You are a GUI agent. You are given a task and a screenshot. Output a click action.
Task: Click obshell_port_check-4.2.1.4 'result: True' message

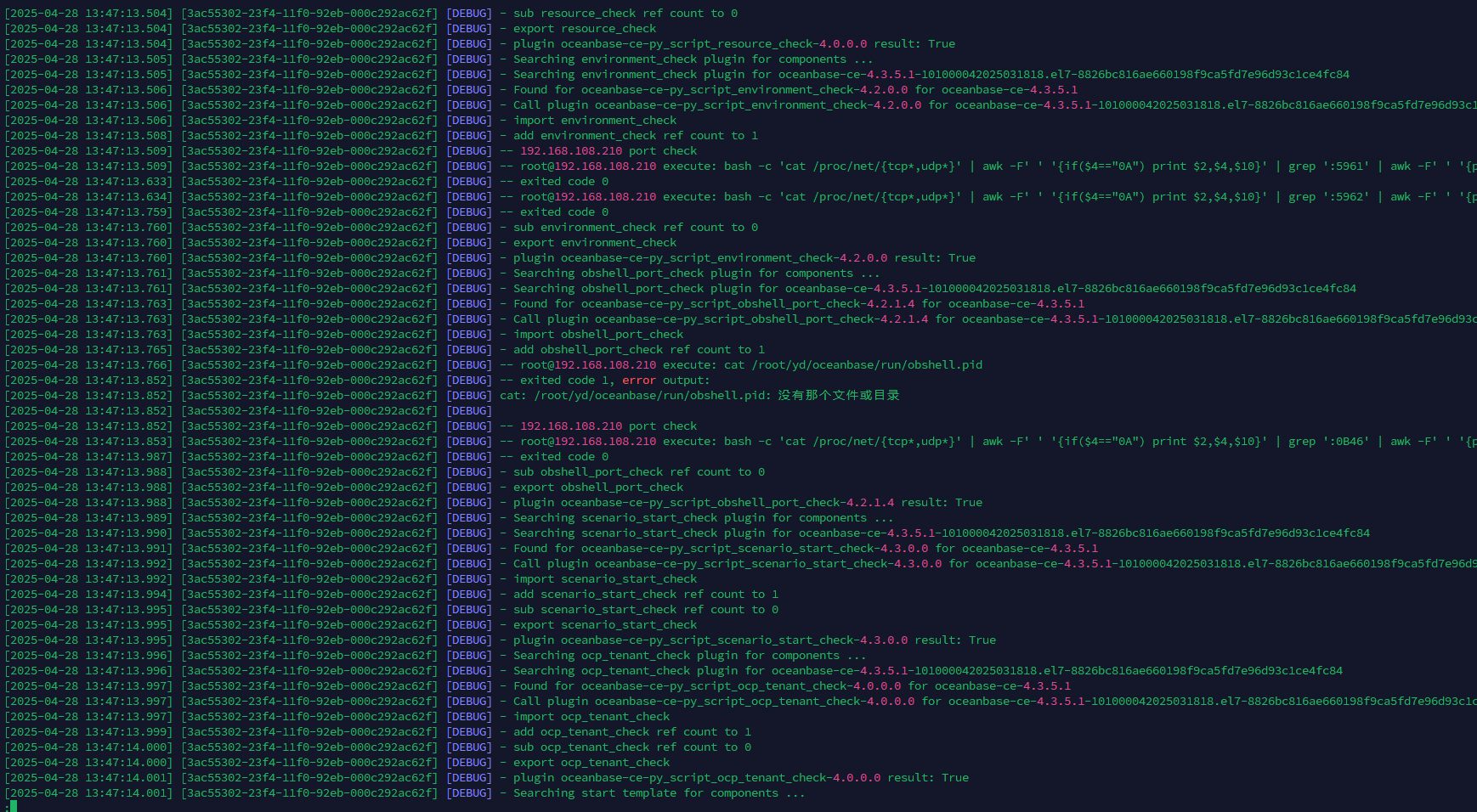click(748, 503)
